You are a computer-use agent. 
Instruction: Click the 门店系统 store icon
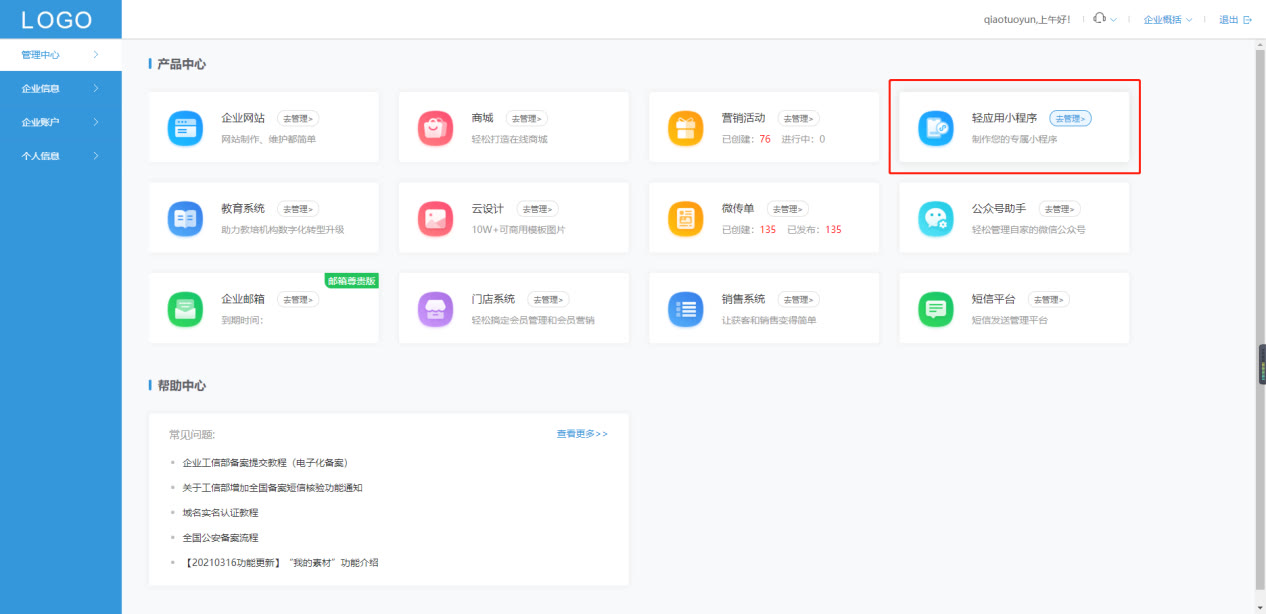pyautogui.click(x=436, y=308)
